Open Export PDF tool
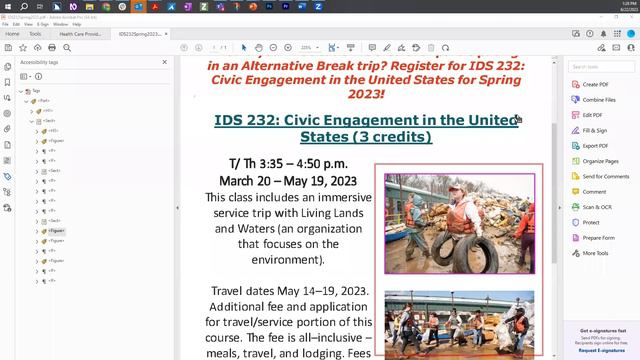 tap(590, 146)
